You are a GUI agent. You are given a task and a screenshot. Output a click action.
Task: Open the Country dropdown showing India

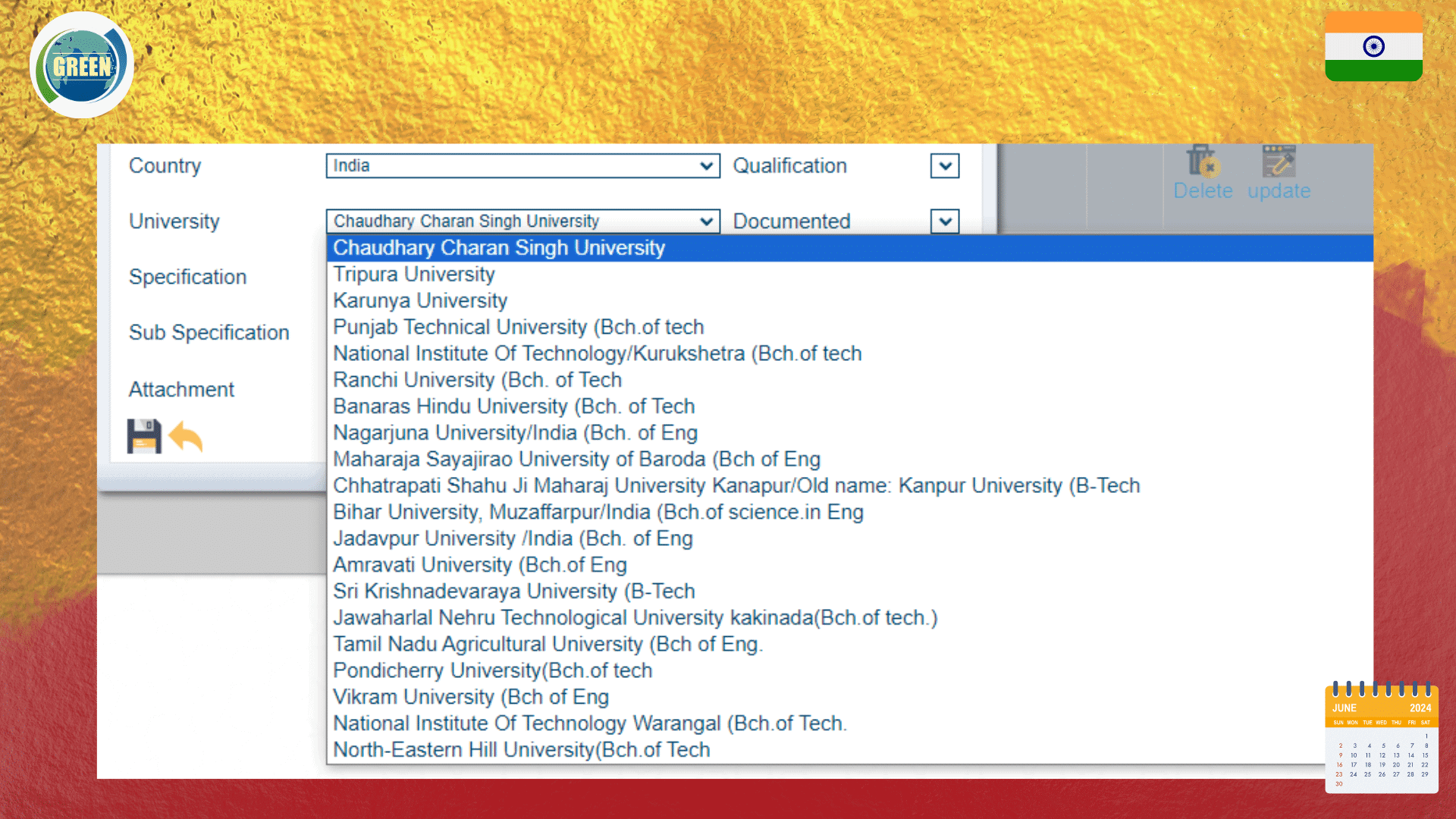(522, 166)
